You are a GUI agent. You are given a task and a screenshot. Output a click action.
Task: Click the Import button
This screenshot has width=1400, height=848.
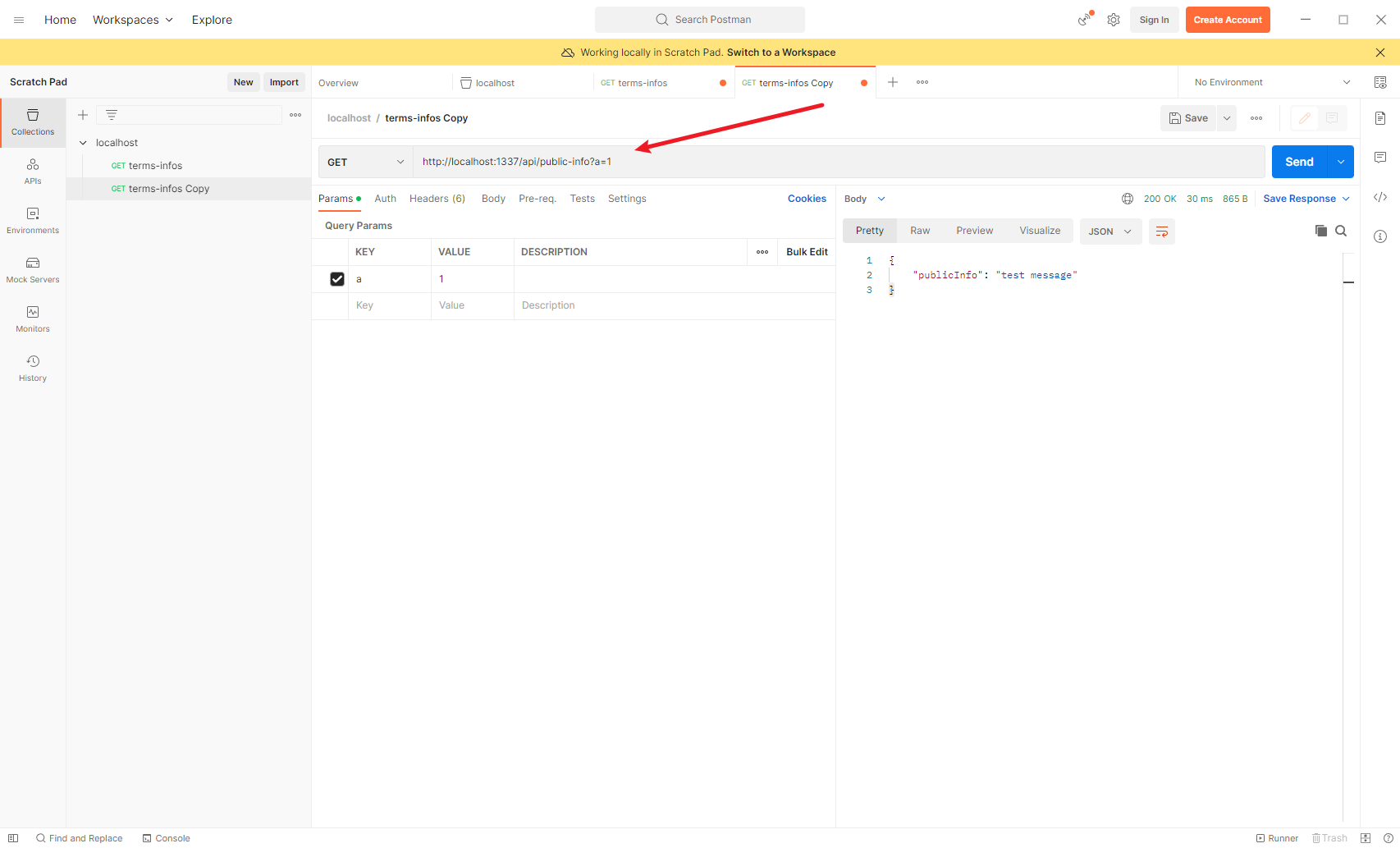coord(284,82)
